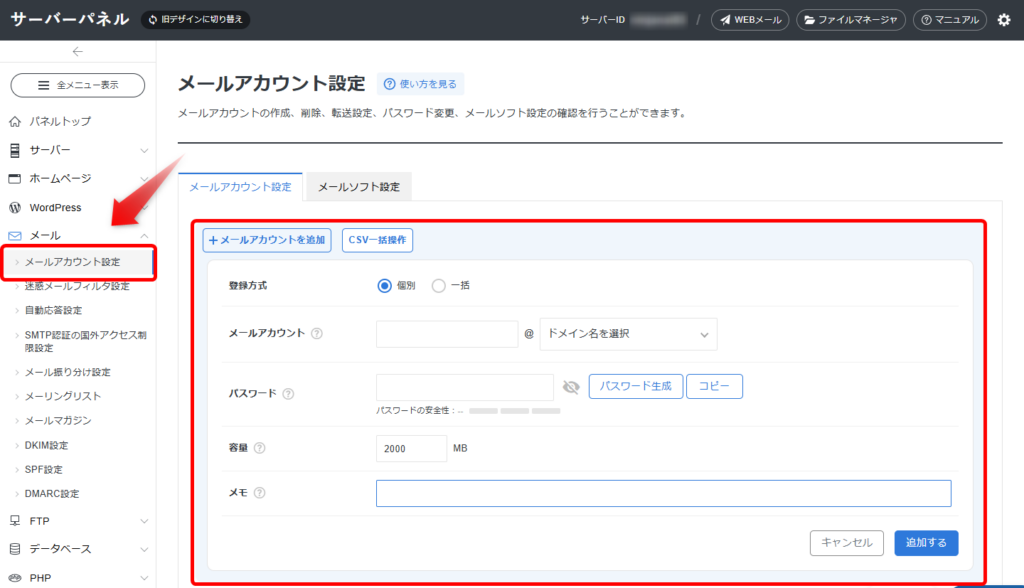The image size is (1024, 588).
Task: Toggle password visibility with the eye icon
Action: (x=570, y=387)
